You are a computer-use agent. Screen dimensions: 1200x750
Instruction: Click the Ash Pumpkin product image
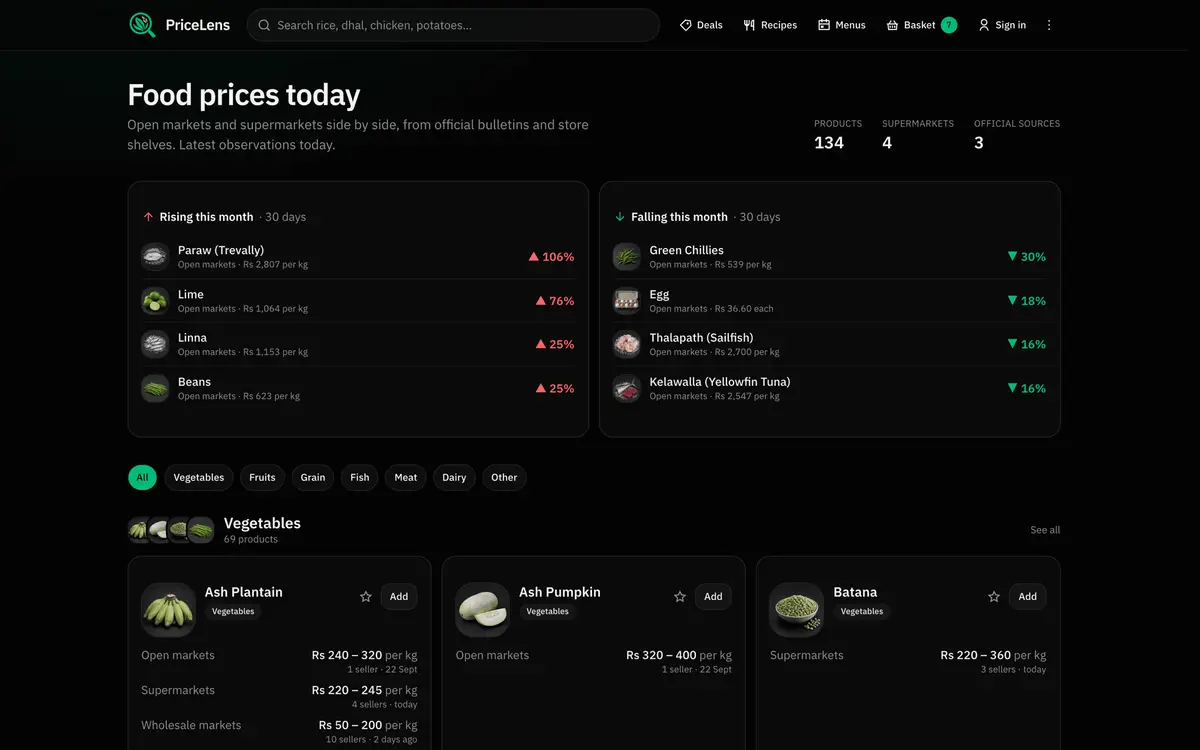(483, 610)
